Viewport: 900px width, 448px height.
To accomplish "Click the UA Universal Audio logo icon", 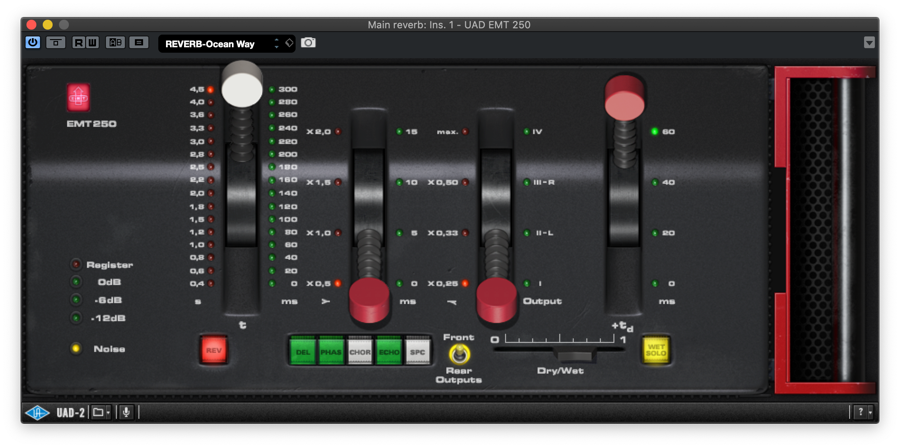I will coord(37,412).
